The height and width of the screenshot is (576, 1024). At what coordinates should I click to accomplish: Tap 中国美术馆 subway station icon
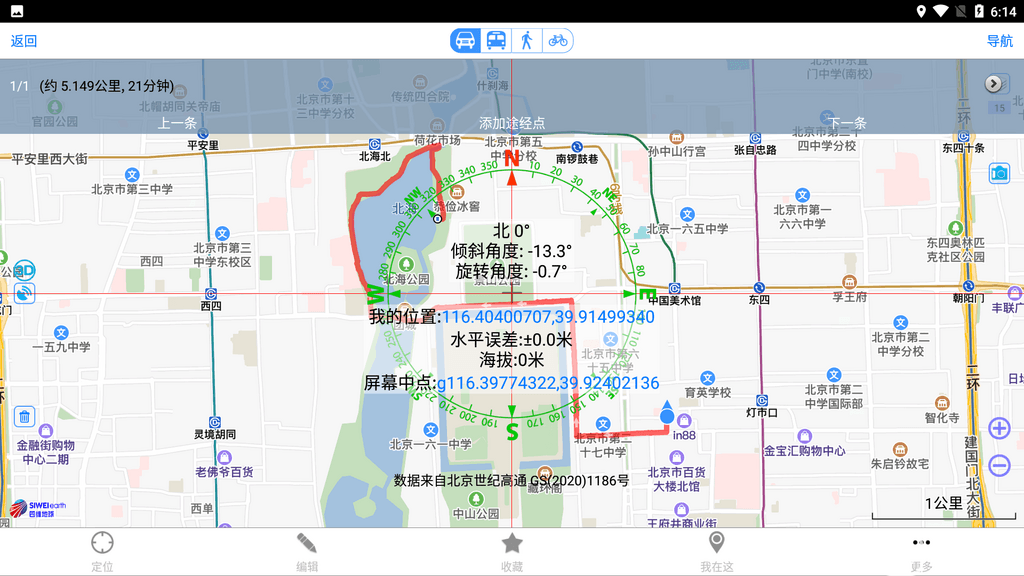tap(675, 288)
